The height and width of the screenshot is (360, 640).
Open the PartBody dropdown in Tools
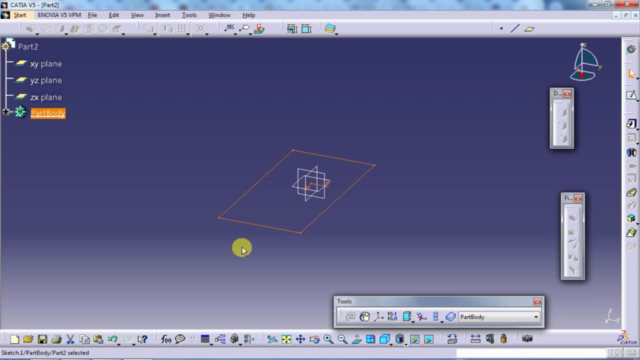[x=536, y=317]
